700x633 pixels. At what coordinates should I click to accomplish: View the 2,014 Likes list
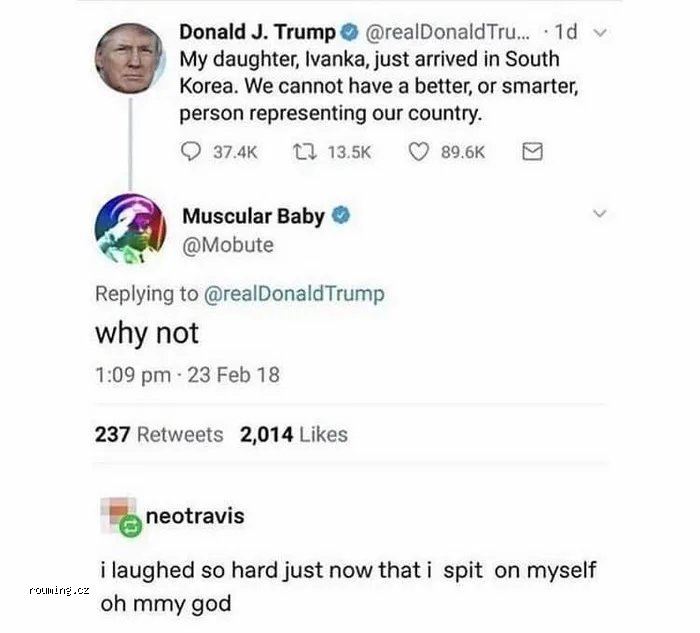click(294, 434)
